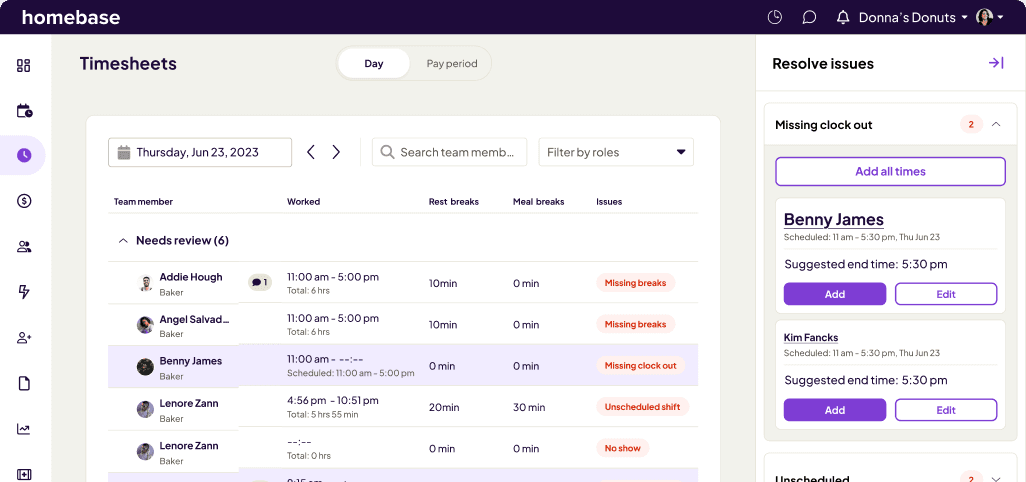Viewport: 1026px width, 482px height.
Task: Switch to the Day view tab
Action: click(374, 63)
